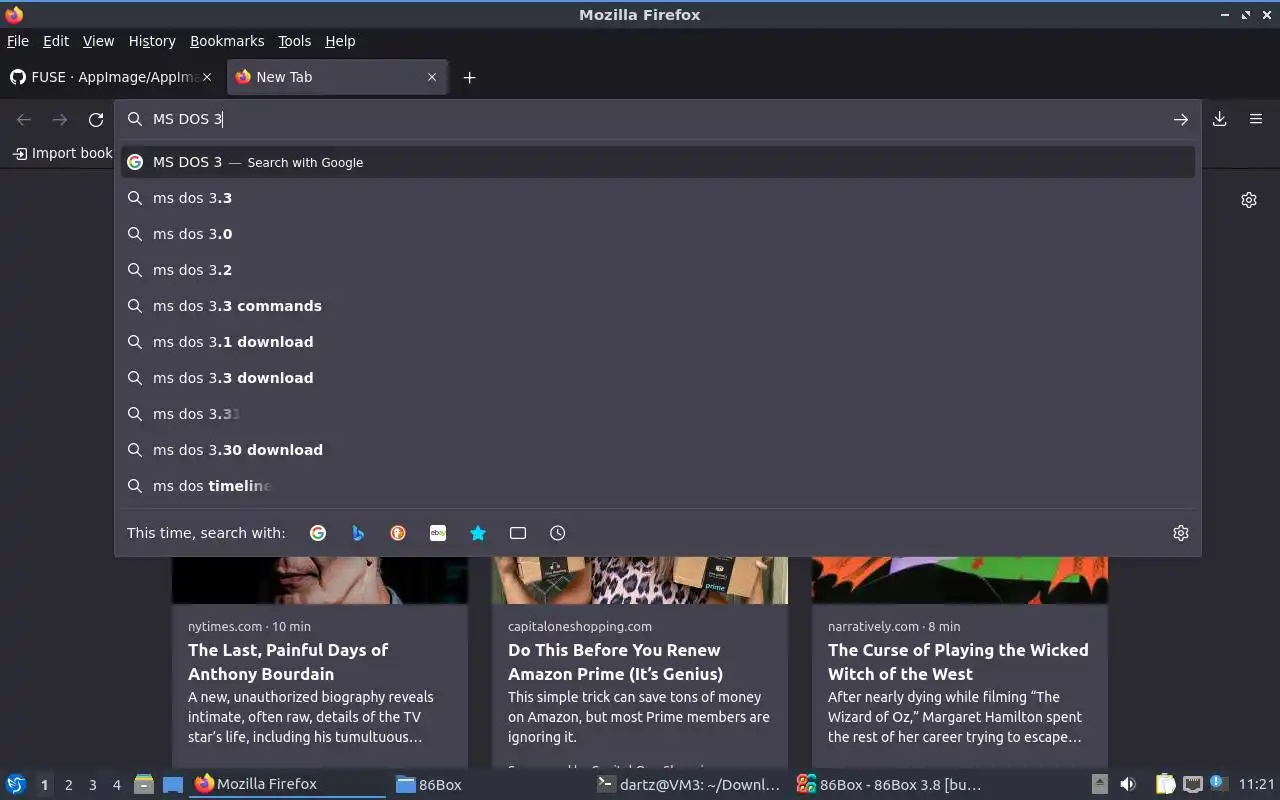Viewport: 1280px width, 800px height.
Task: Search bookmarks using the star icon
Action: pos(478,533)
